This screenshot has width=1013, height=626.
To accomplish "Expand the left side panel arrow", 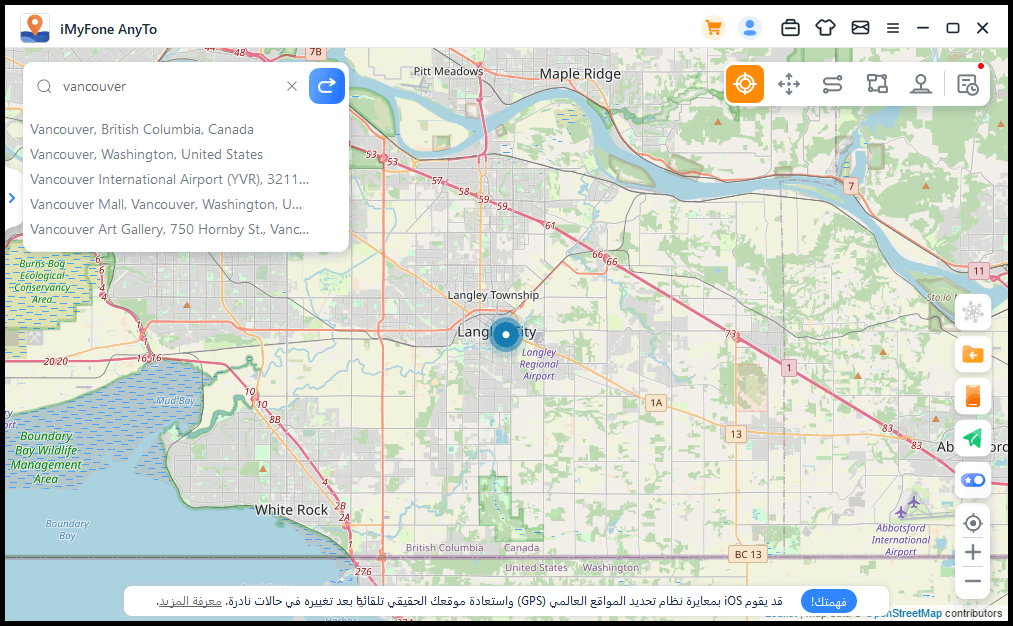I will point(12,198).
